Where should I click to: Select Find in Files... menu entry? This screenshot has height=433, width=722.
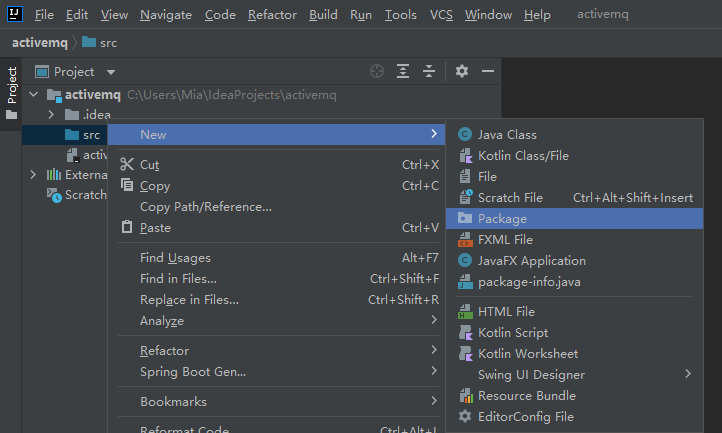pos(277,278)
